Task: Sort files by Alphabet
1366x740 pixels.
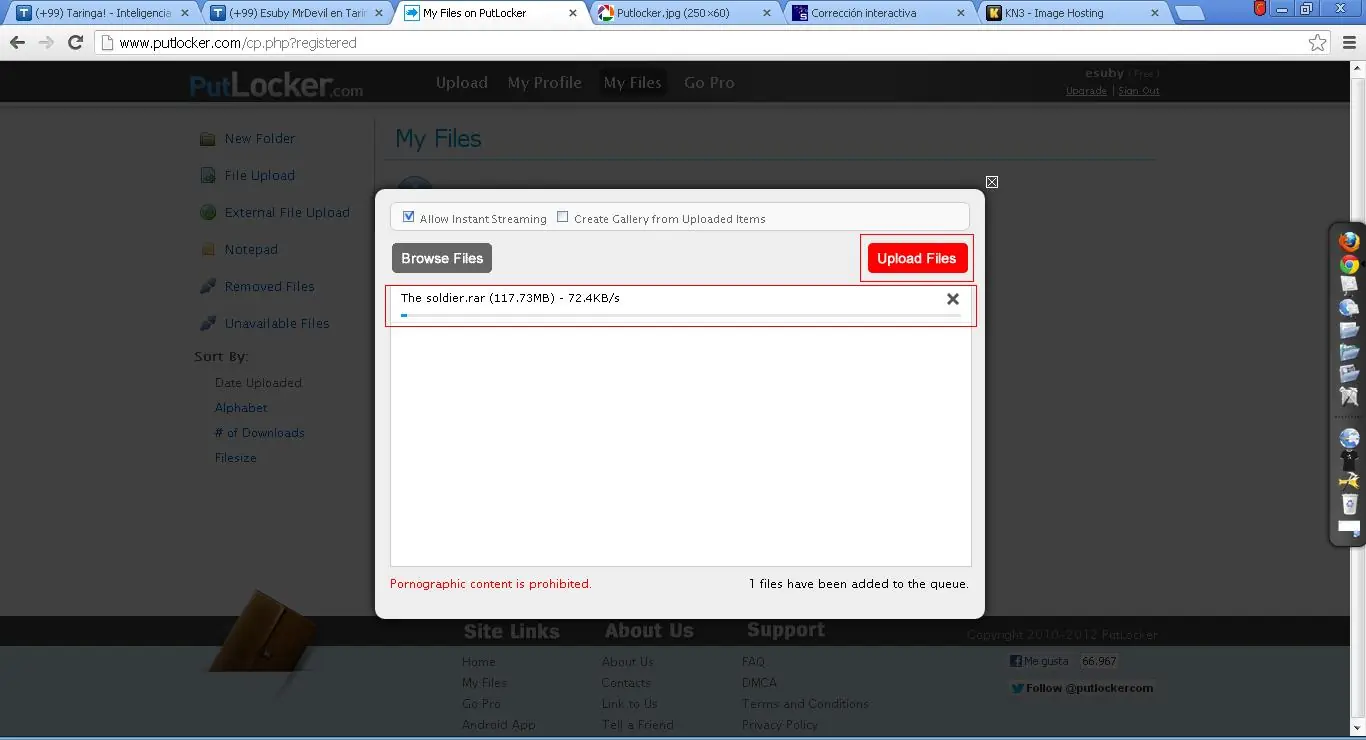Action: [241, 408]
